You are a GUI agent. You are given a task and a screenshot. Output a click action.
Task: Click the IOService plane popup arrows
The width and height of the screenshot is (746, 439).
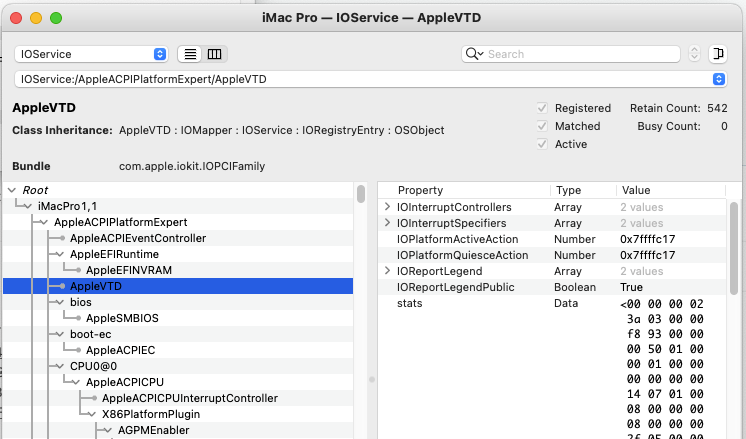pos(160,54)
